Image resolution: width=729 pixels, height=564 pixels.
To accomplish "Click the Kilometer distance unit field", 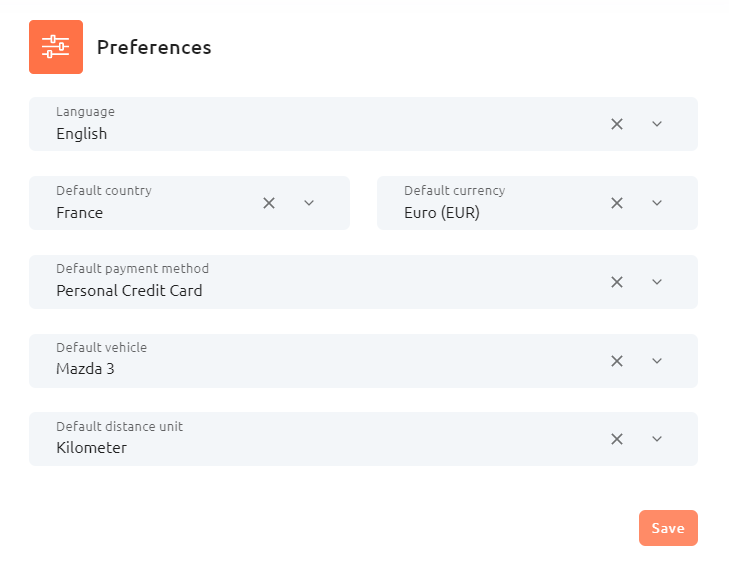I will (363, 439).
